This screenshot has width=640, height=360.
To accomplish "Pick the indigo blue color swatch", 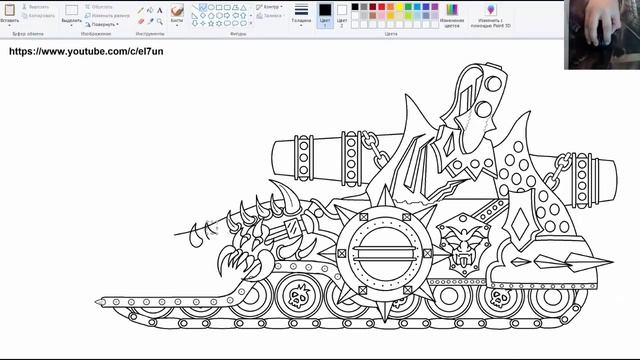I will (426, 7).
